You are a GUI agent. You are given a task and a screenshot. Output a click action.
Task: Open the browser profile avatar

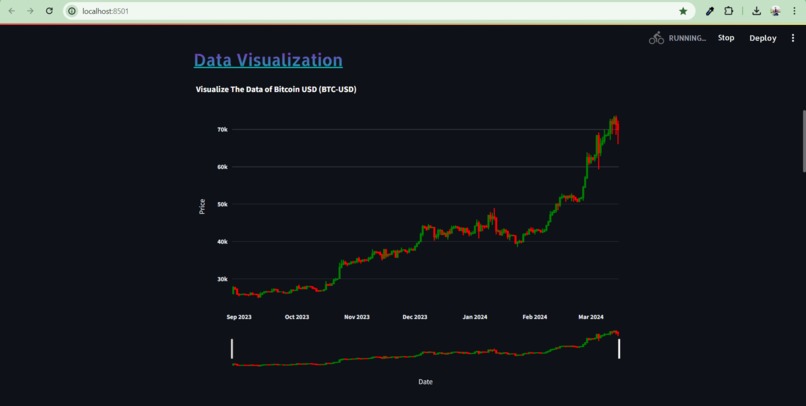[x=775, y=11]
